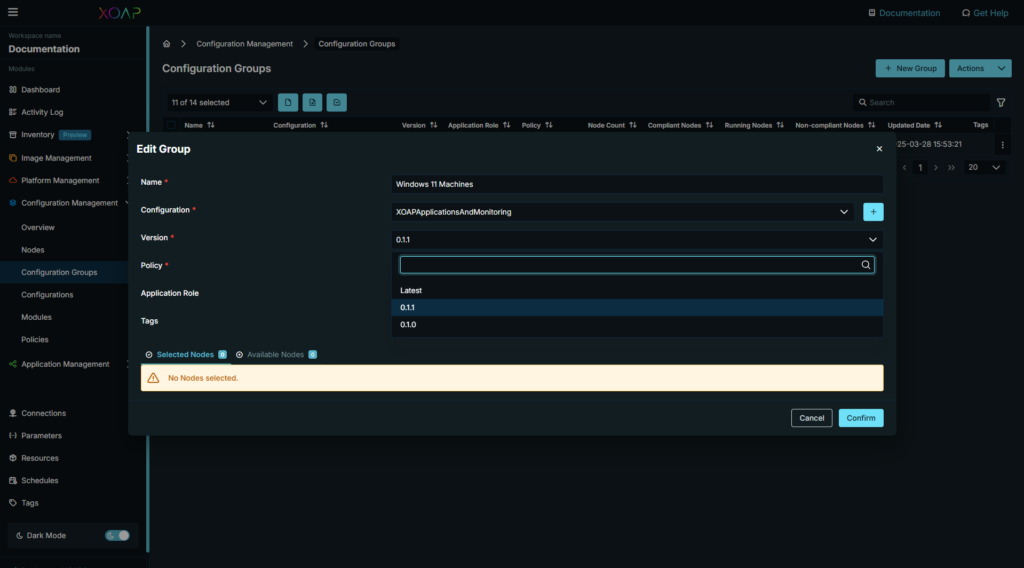Choose version 0.1.0 from the list
The width and height of the screenshot is (1024, 568).
(408, 325)
